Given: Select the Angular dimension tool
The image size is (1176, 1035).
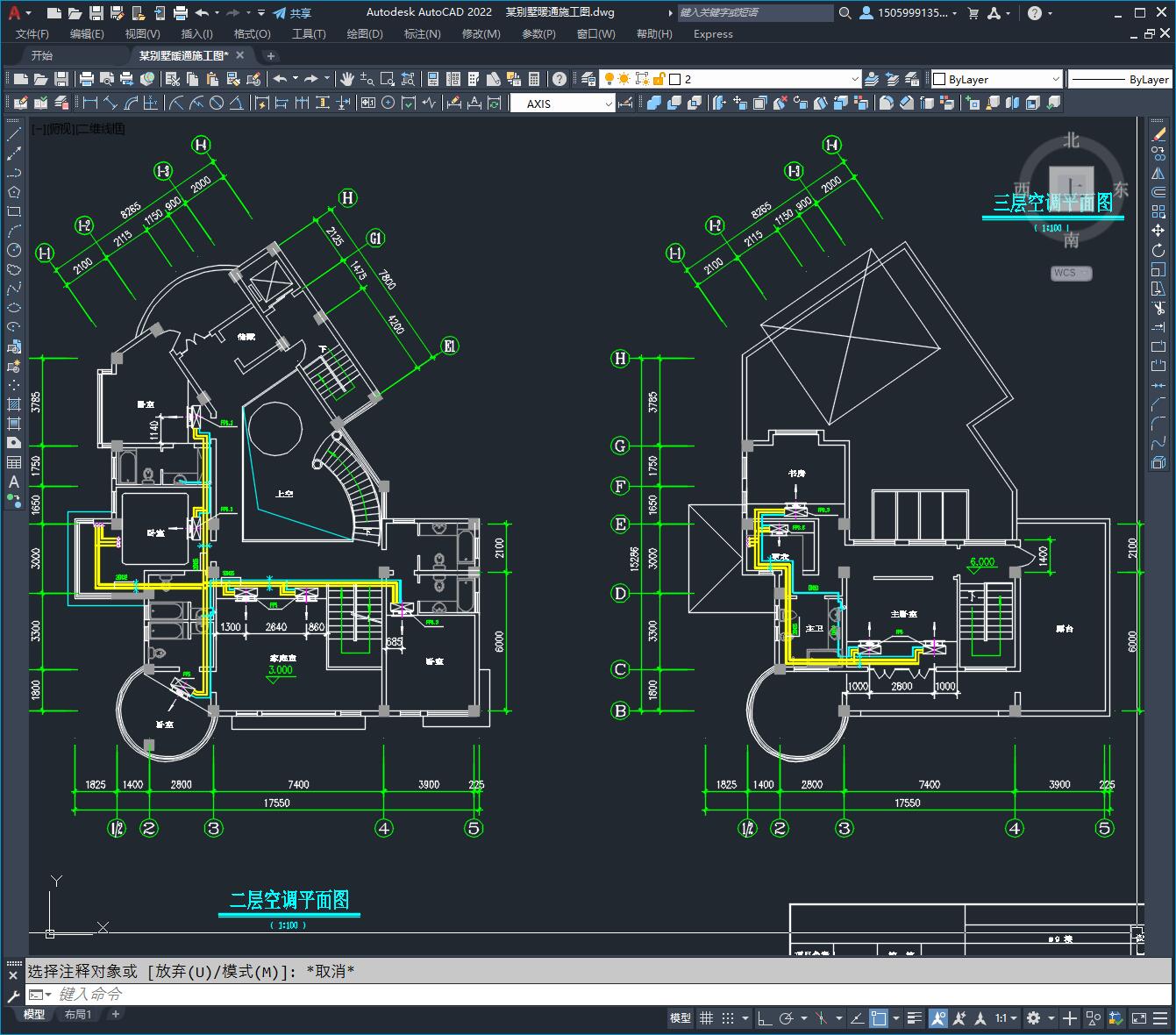Looking at the screenshot, I should pyautogui.click(x=237, y=103).
